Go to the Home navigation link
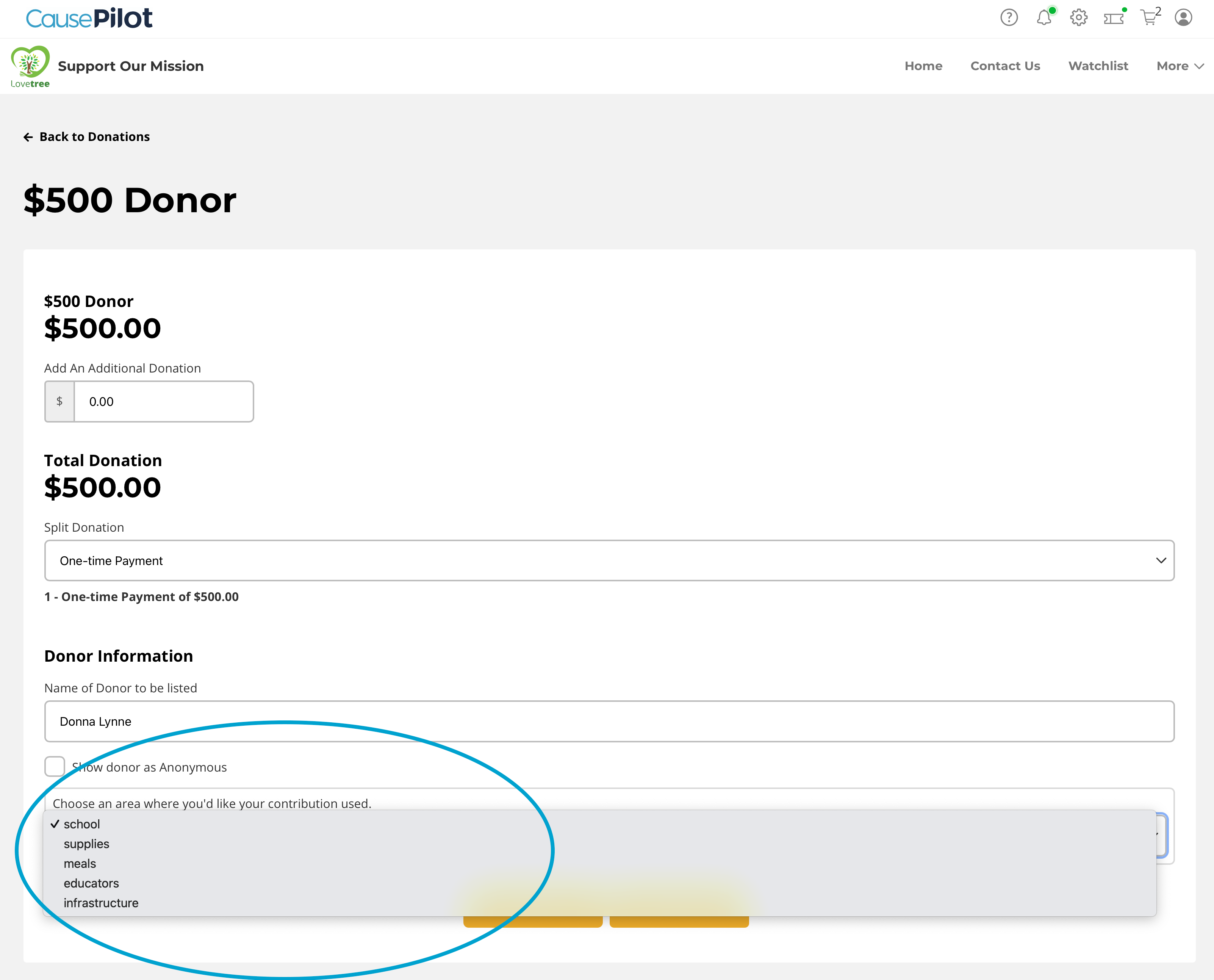Screen dimensions: 1214x980 tap(923, 66)
